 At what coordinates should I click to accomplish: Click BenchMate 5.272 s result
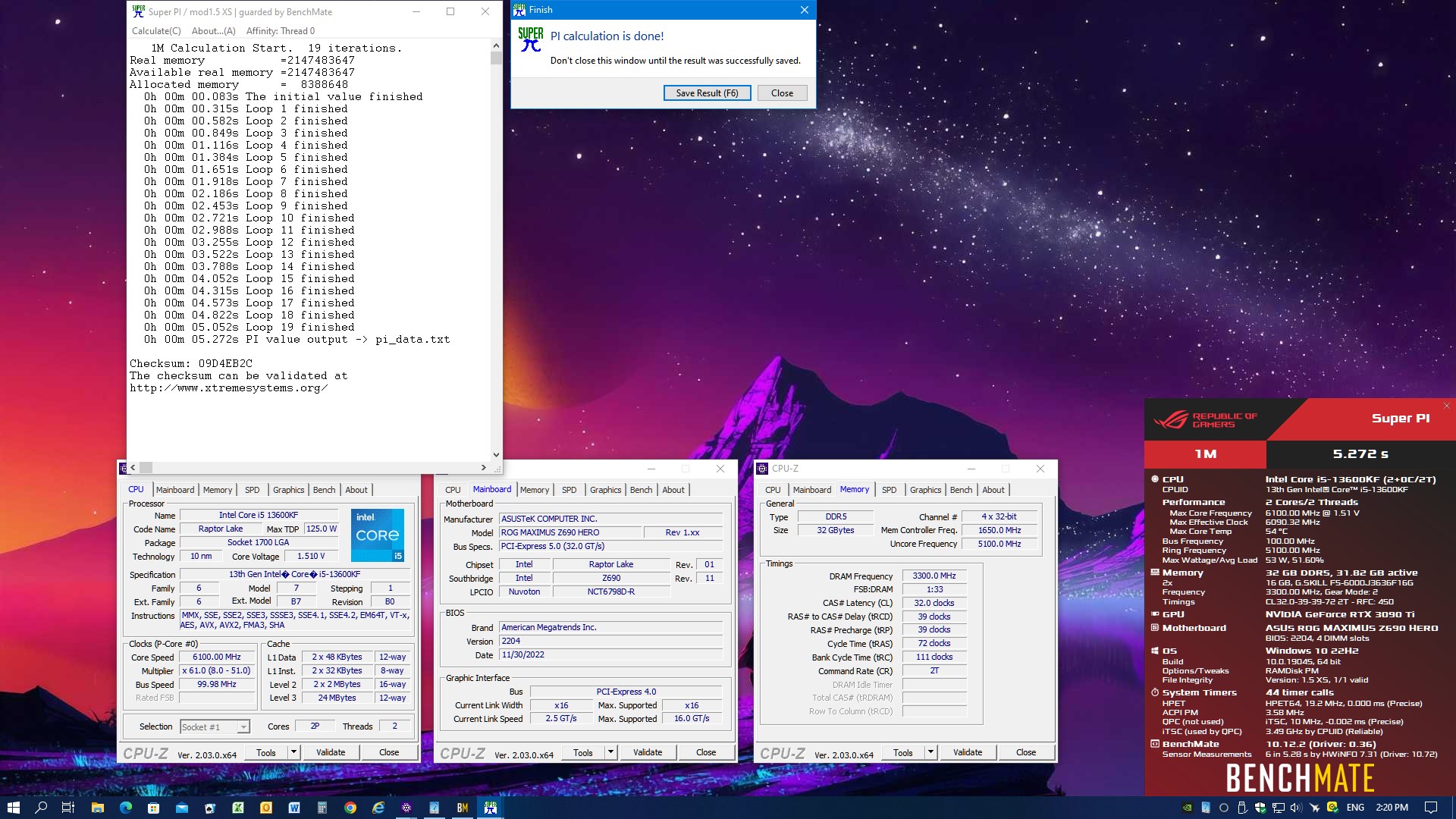pos(1360,454)
